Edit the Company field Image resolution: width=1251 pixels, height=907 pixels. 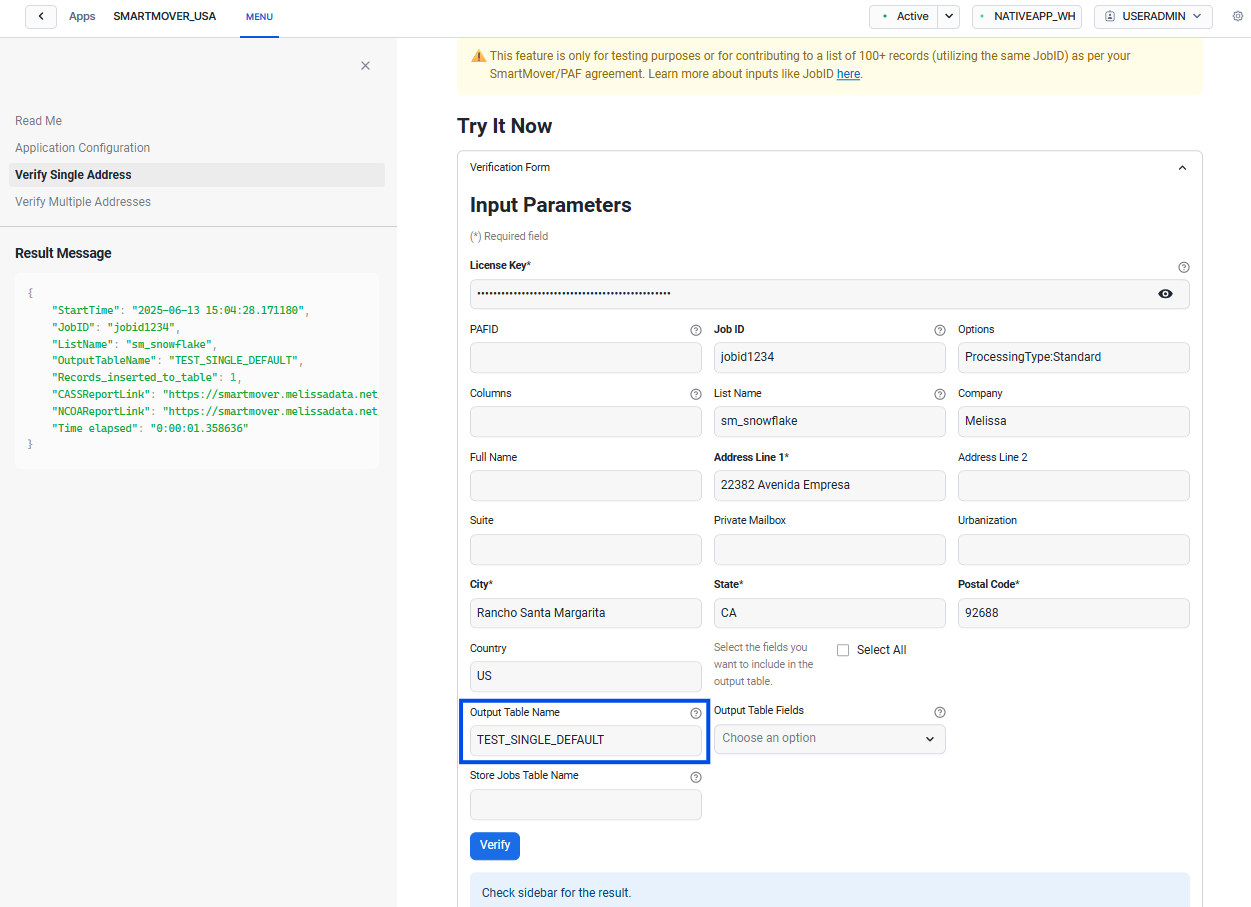(1074, 422)
